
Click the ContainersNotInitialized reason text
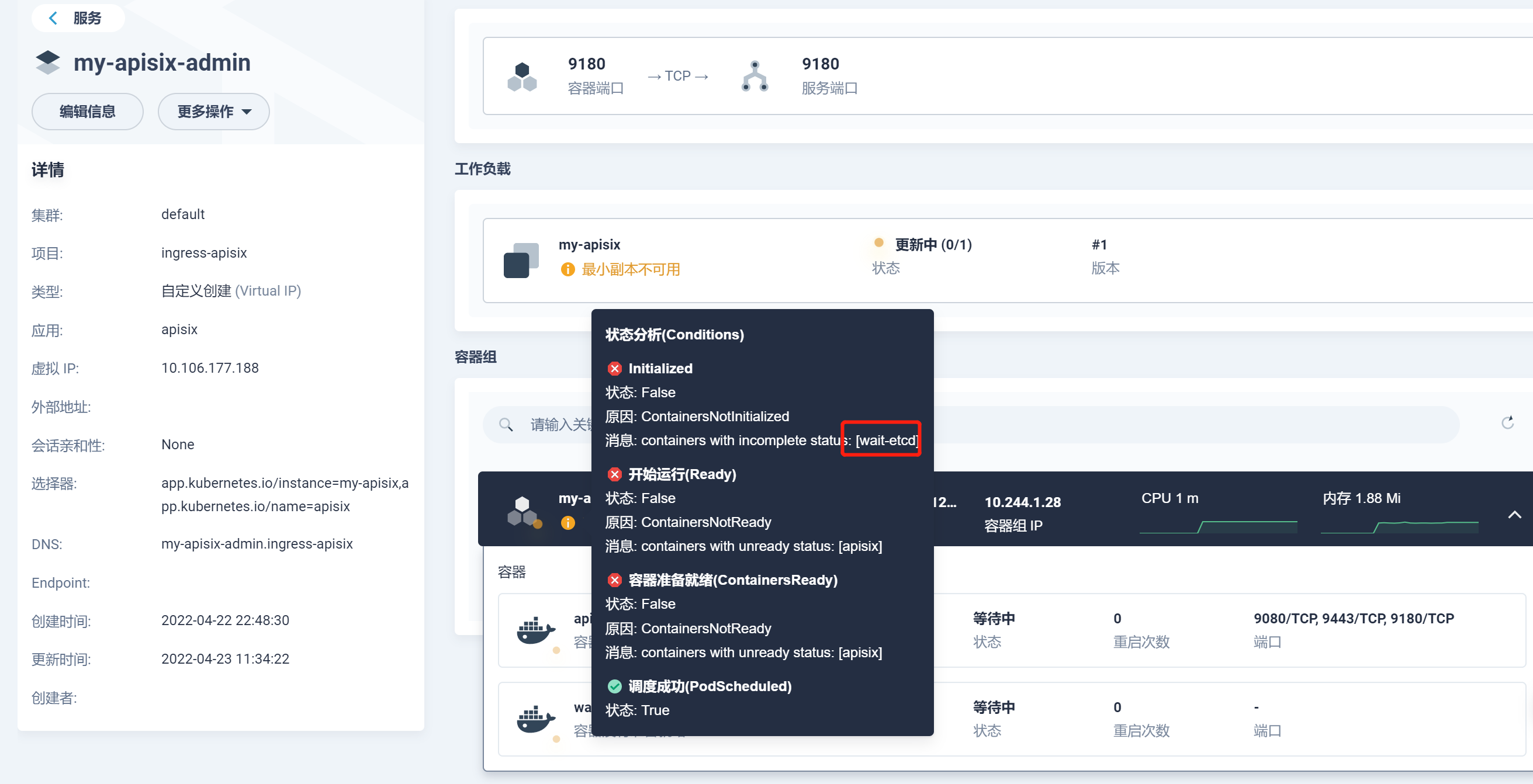tap(715, 417)
